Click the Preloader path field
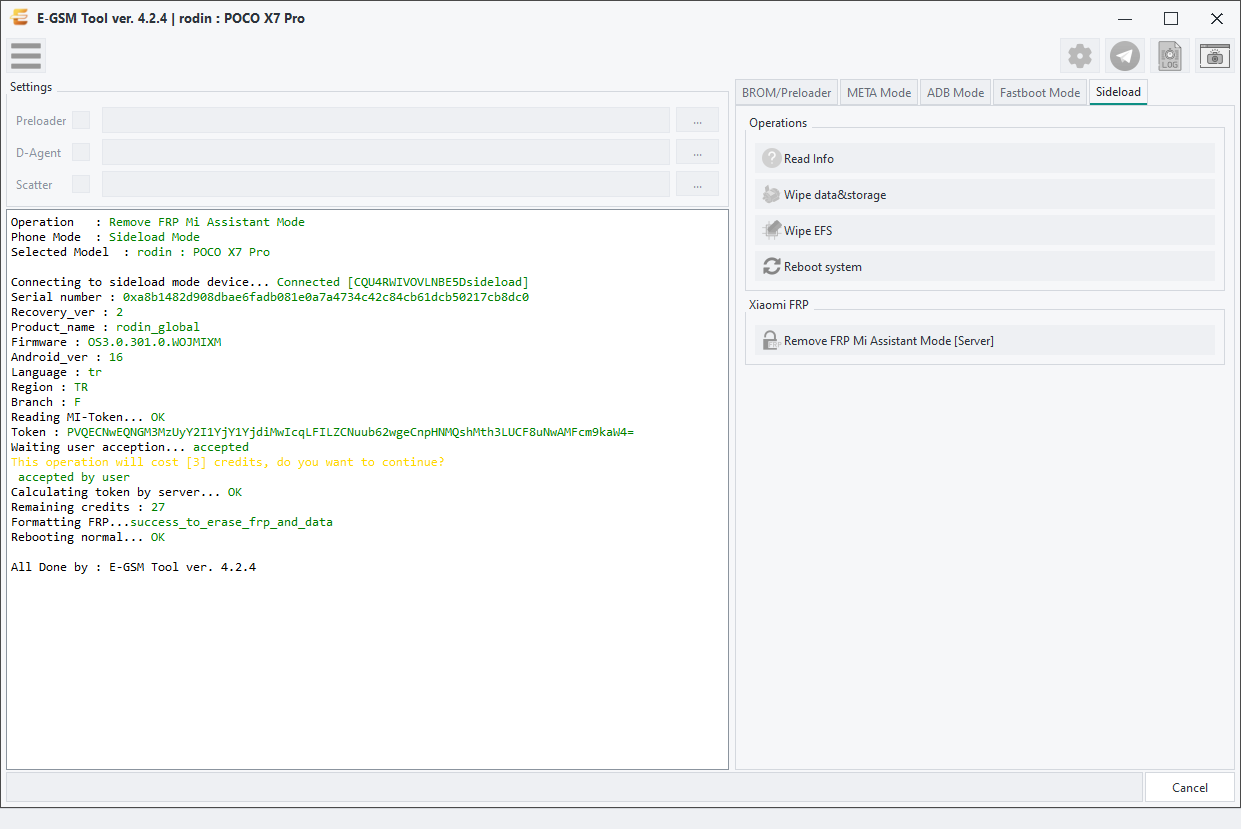 pos(386,120)
